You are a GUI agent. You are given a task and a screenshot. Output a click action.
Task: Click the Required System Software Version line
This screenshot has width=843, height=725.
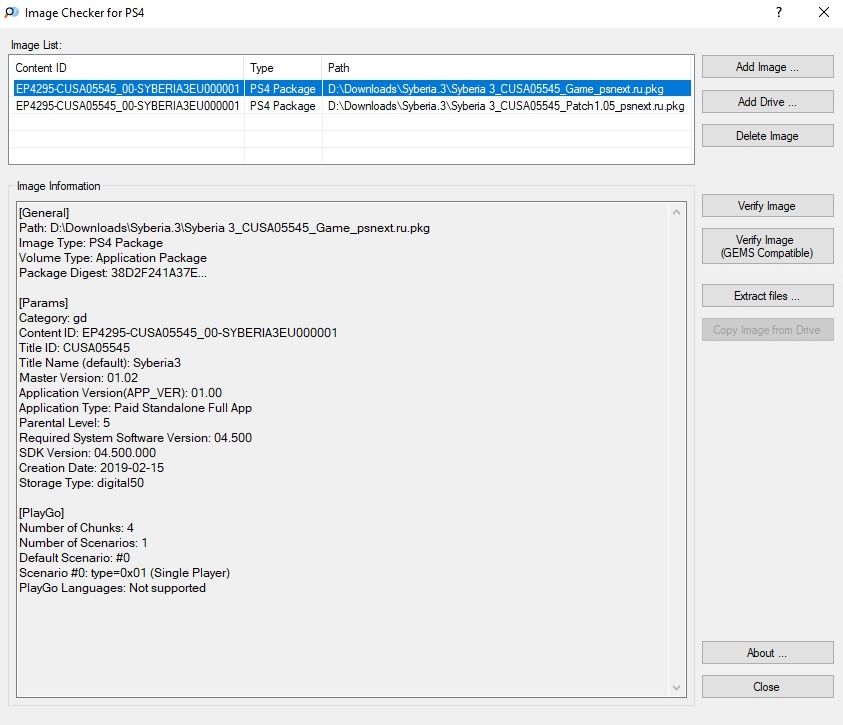tap(135, 438)
